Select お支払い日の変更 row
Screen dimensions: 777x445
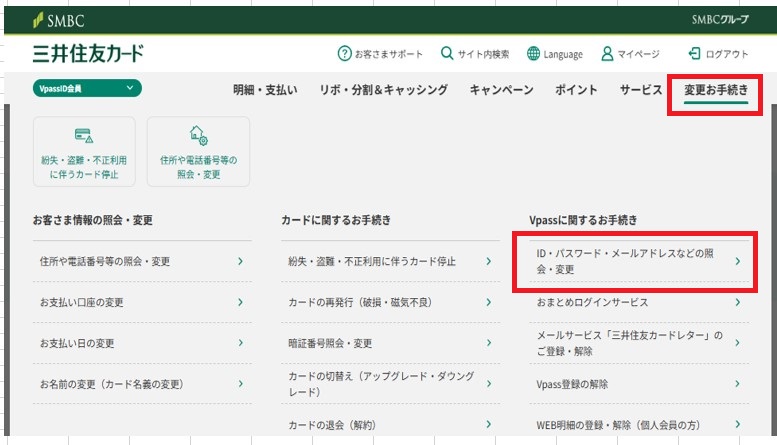click(x=142, y=343)
